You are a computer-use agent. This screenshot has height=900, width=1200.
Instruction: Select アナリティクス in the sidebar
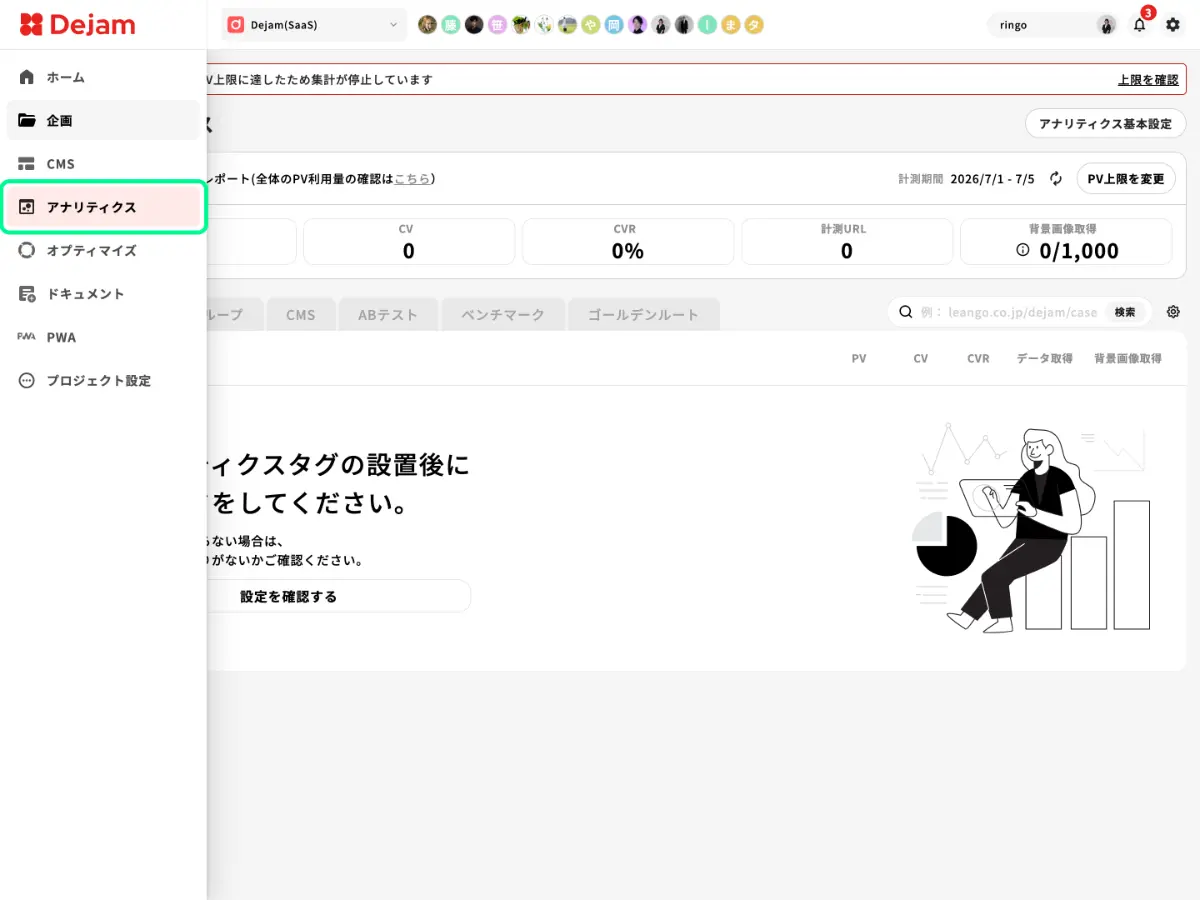click(x=103, y=207)
